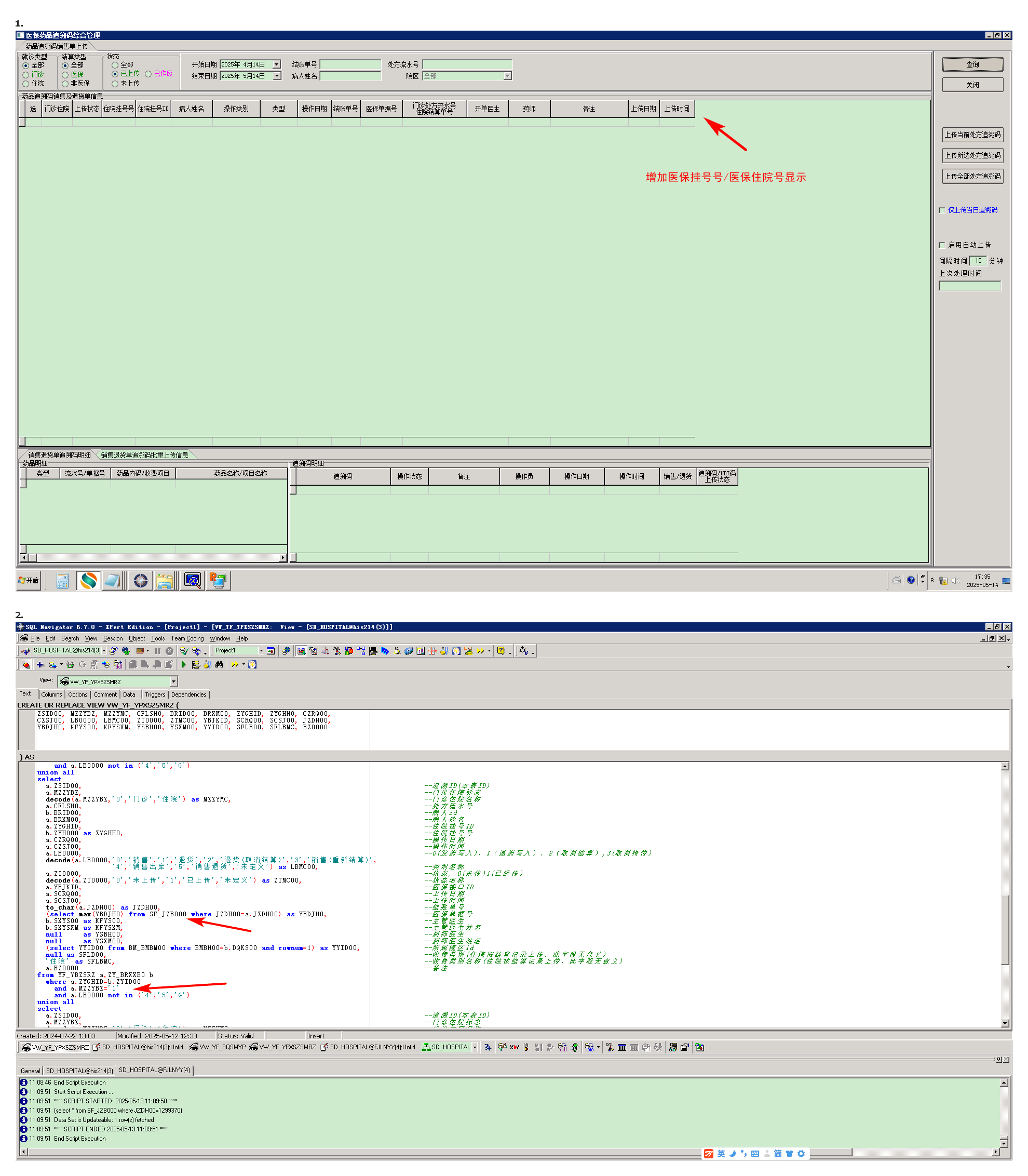This screenshot has width=1028, height=1176.
Task: Click 上传全部处方追溯码 button
Action: (x=972, y=176)
